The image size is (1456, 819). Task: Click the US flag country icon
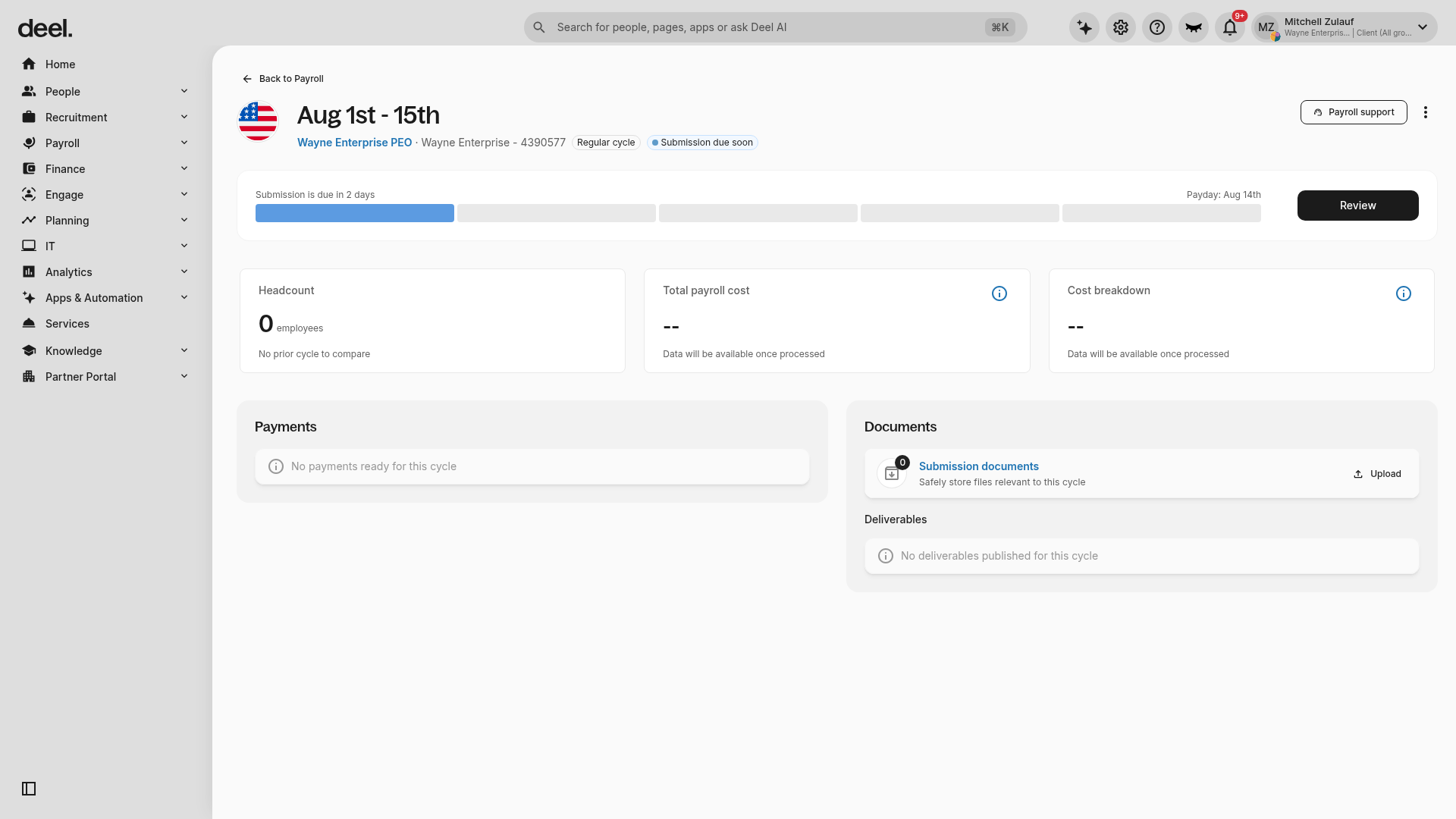coord(258,121)
